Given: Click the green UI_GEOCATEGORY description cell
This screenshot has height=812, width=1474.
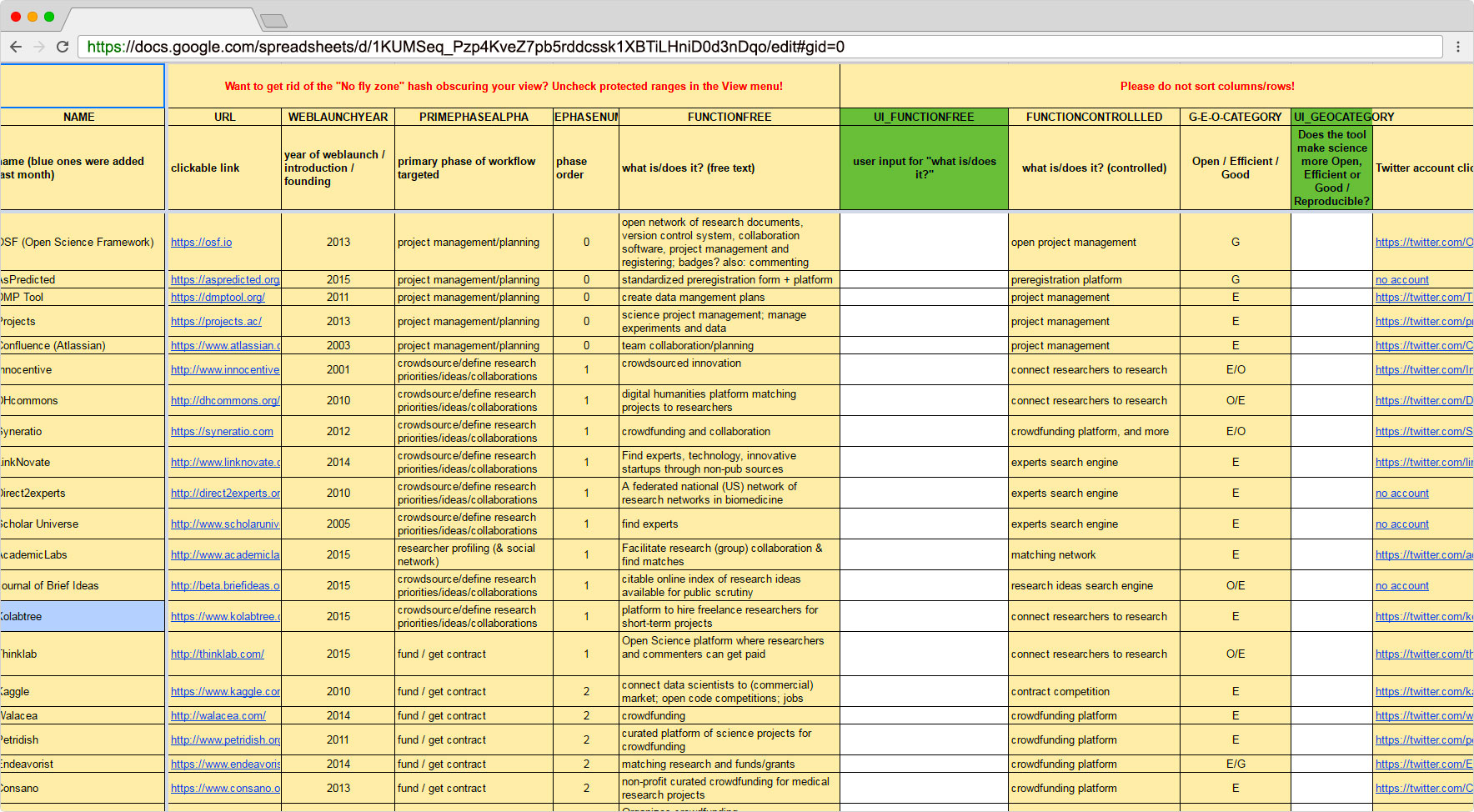Looking at the screenshot, I should [x=1331, y=168].
